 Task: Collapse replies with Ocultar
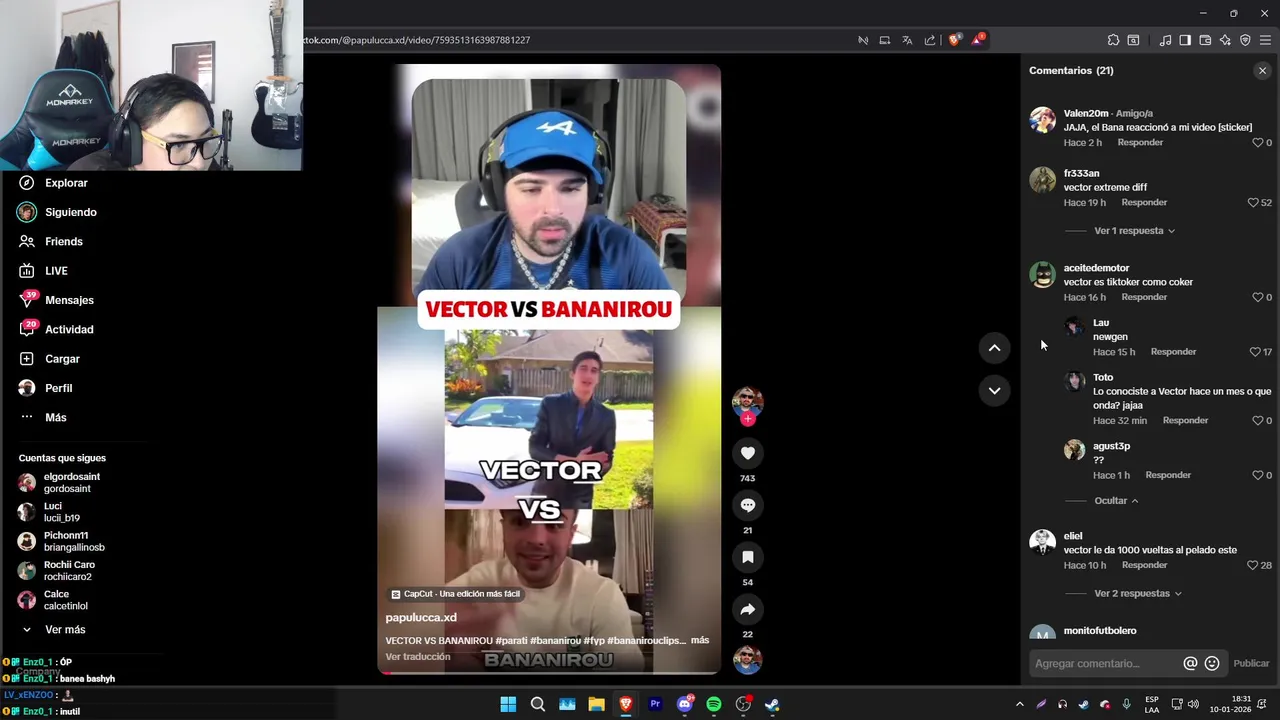(x=1116, y=501)
